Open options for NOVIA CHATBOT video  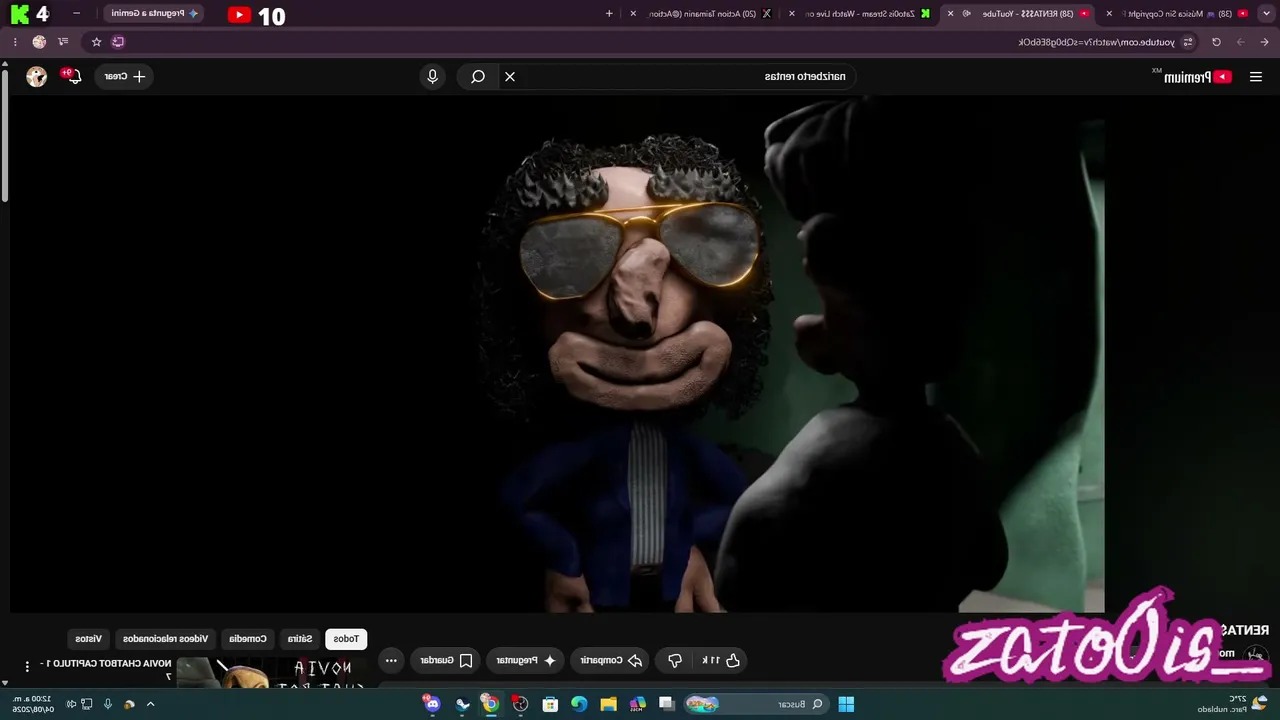point(28,666)
